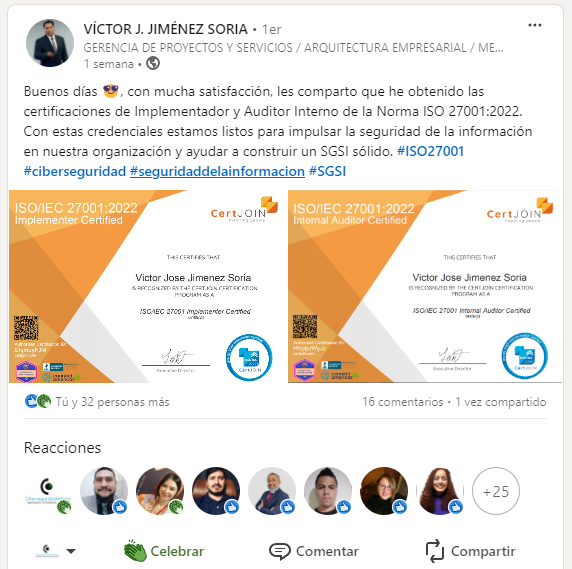
Task: Click the Ciberseguridad logo reactor avatar
Action: (x=48, y=491)
